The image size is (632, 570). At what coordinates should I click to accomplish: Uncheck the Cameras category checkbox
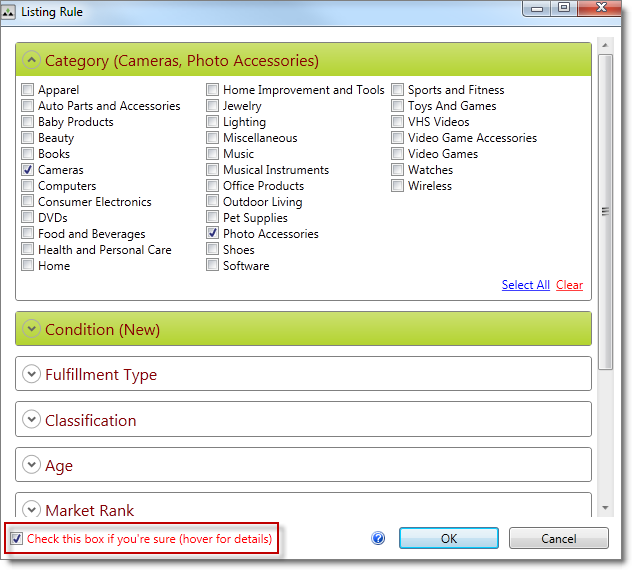28,170
